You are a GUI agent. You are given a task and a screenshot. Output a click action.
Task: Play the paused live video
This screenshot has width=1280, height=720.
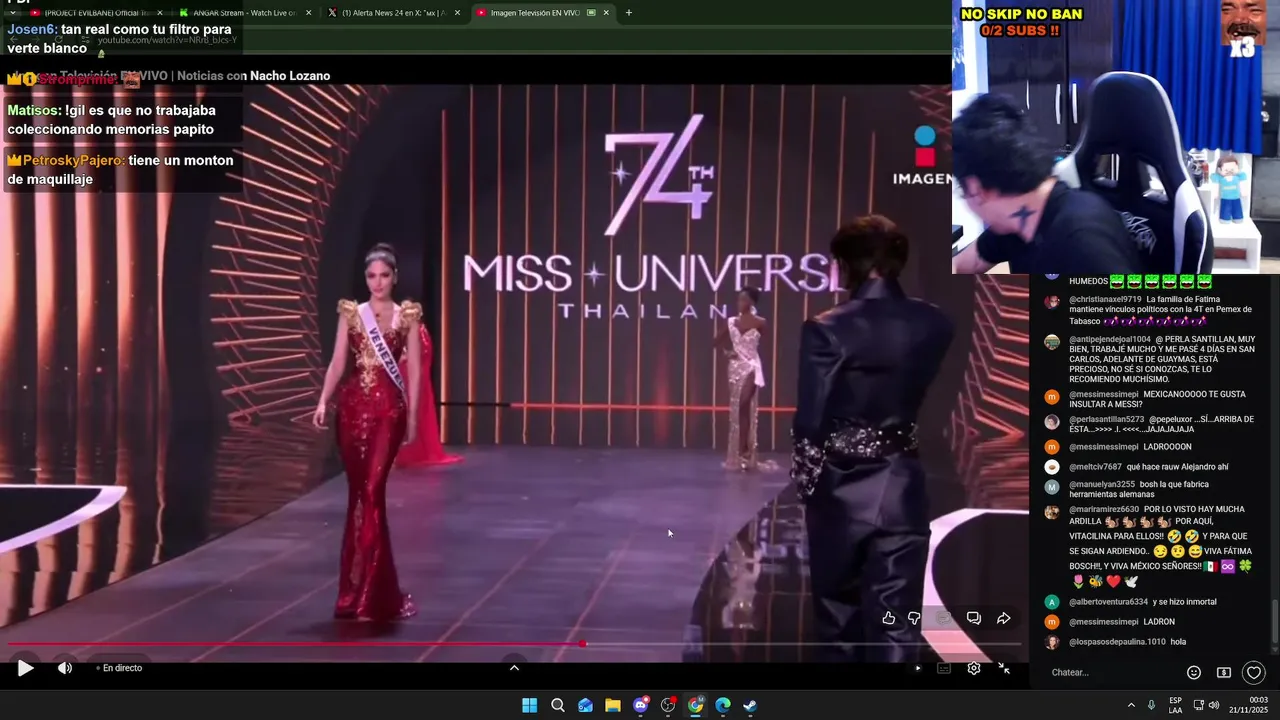click(x=26, y=668)
